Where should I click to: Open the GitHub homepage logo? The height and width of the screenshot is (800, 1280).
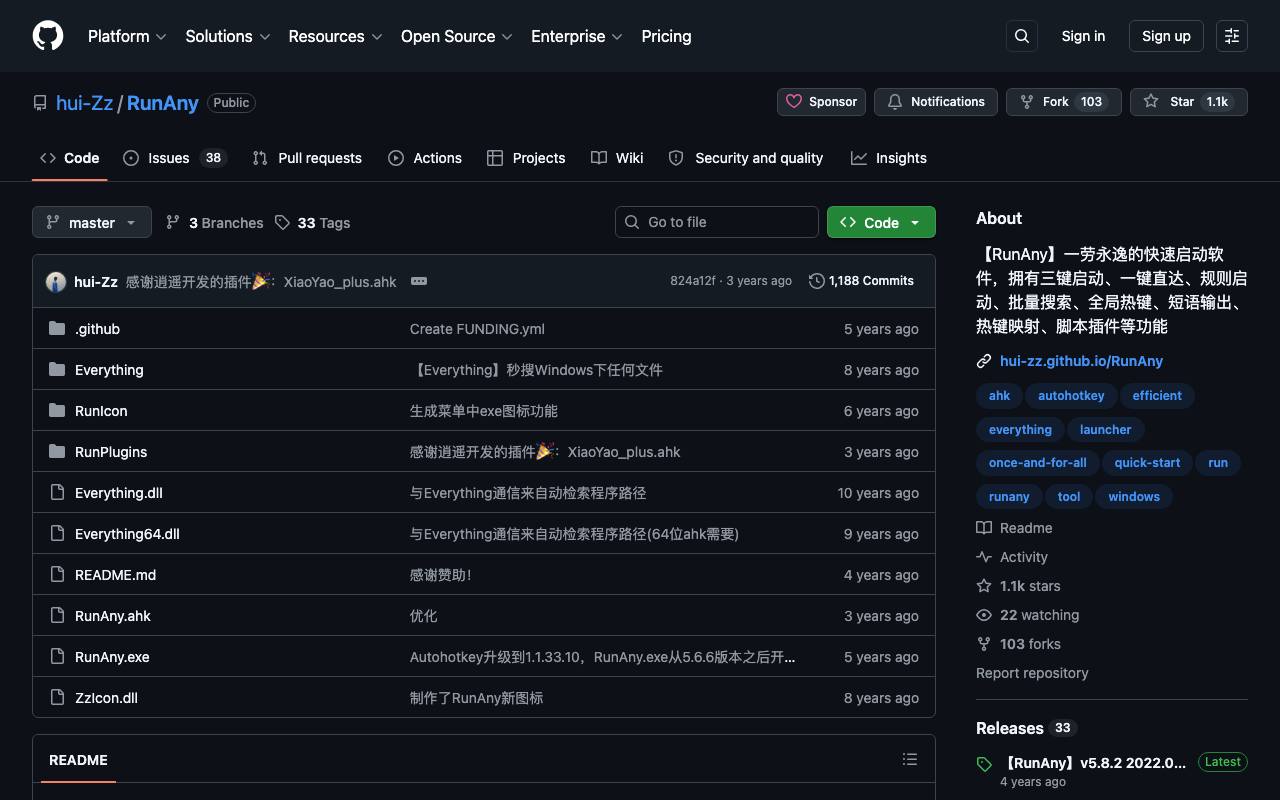pos(48,36)
